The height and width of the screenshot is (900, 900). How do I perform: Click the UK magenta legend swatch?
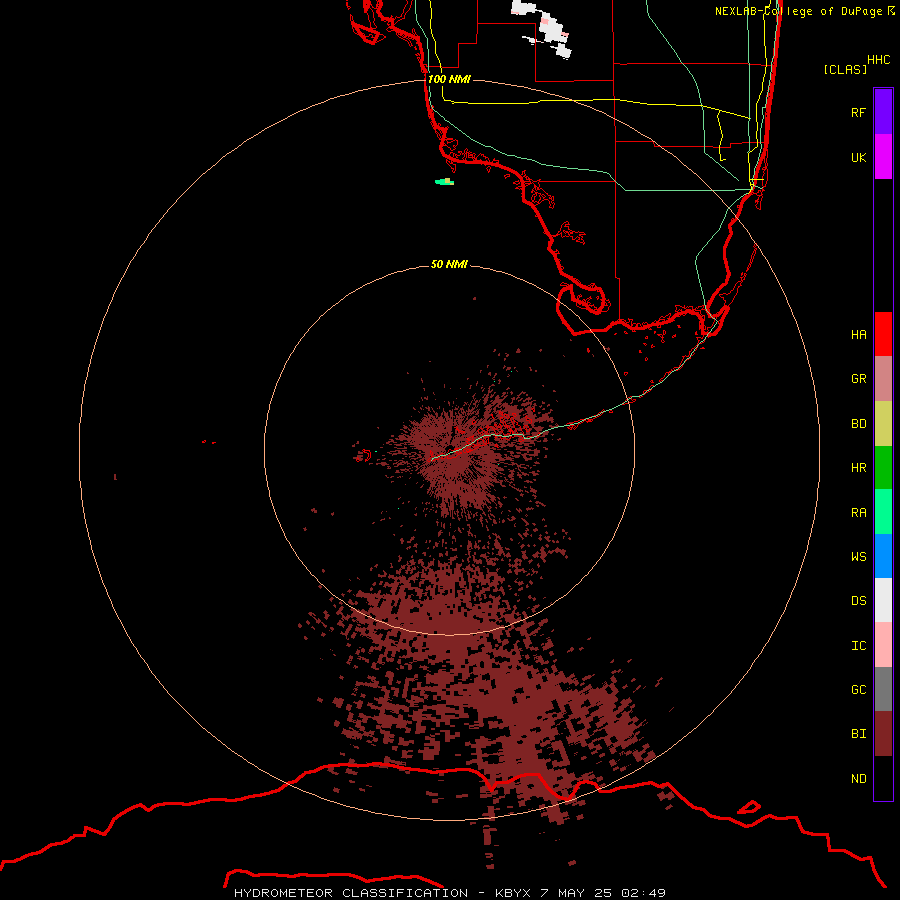pyautogui.click(x=883, y=157)
